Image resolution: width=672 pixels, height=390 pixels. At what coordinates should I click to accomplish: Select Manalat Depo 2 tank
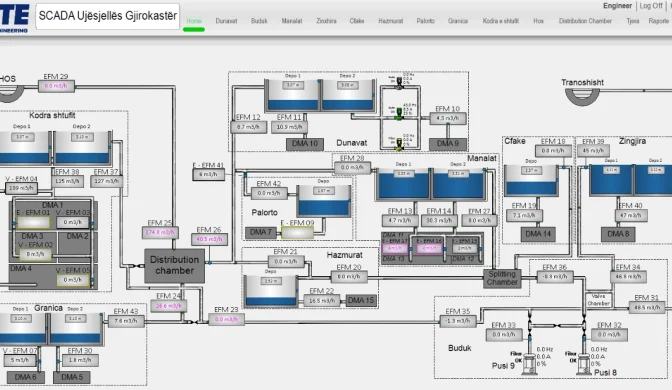459,184
